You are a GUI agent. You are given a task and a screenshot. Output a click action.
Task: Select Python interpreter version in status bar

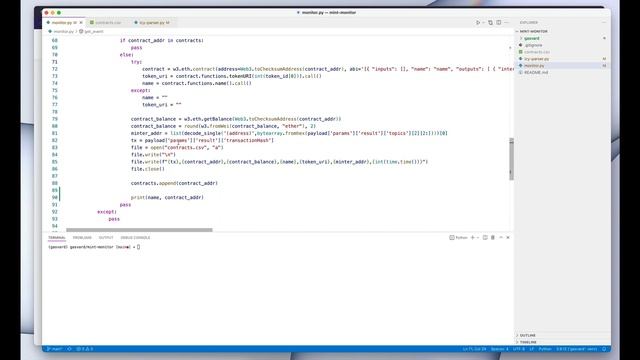pyautogui.click(x=576, y=349)
